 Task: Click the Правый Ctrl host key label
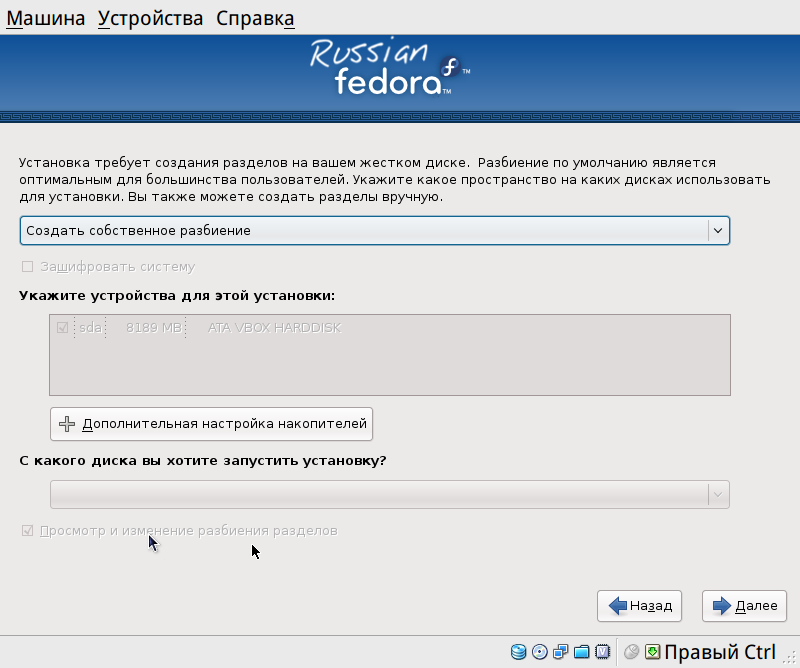click(720, 652)
